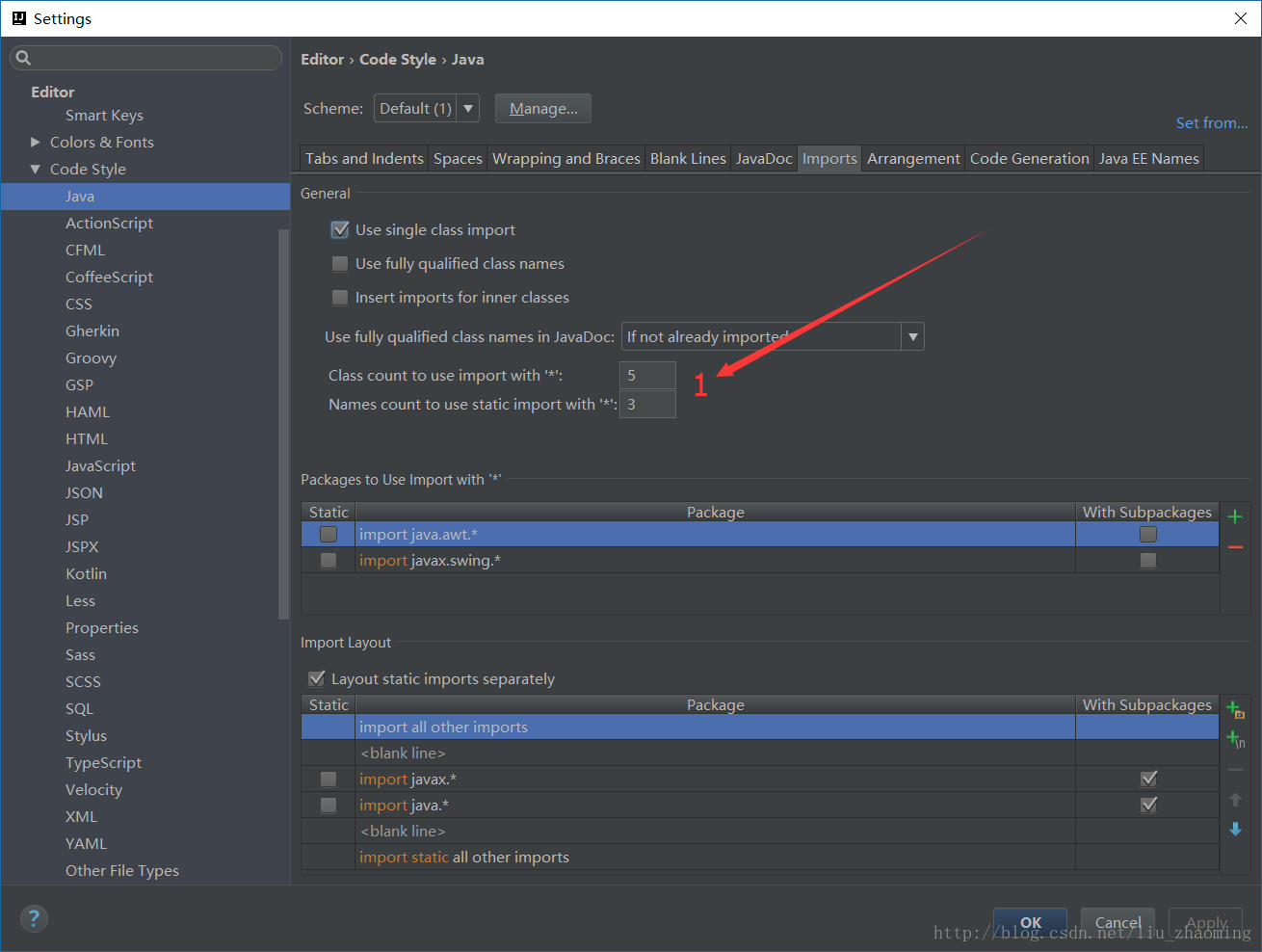Enable Use fully qualified class names
This screenshot has width=1262, height=952.
[339, 264]
